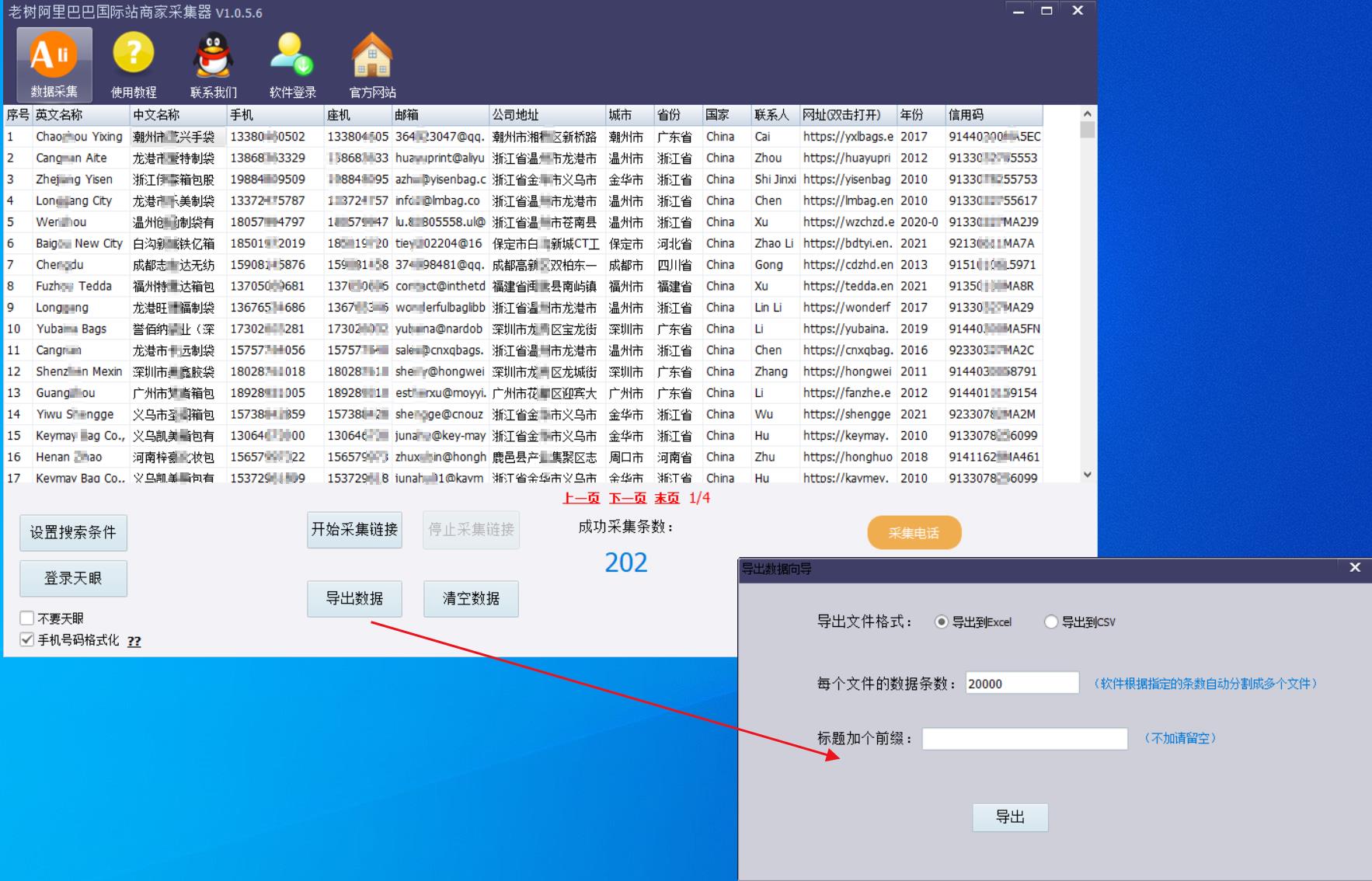
Task: Select the 'Fuzhou Tedda' name cell
Action: [81, 286]
